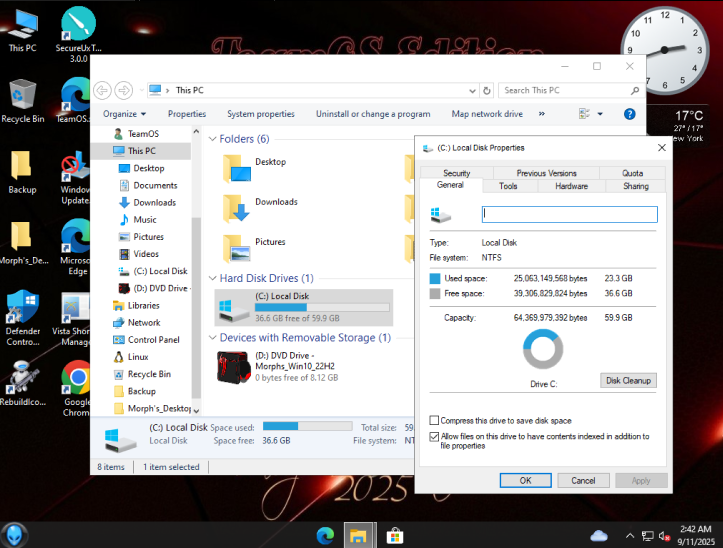
Task: Select Videos in navigation pane
Action: pyautogui.click(x=138, y=254)
